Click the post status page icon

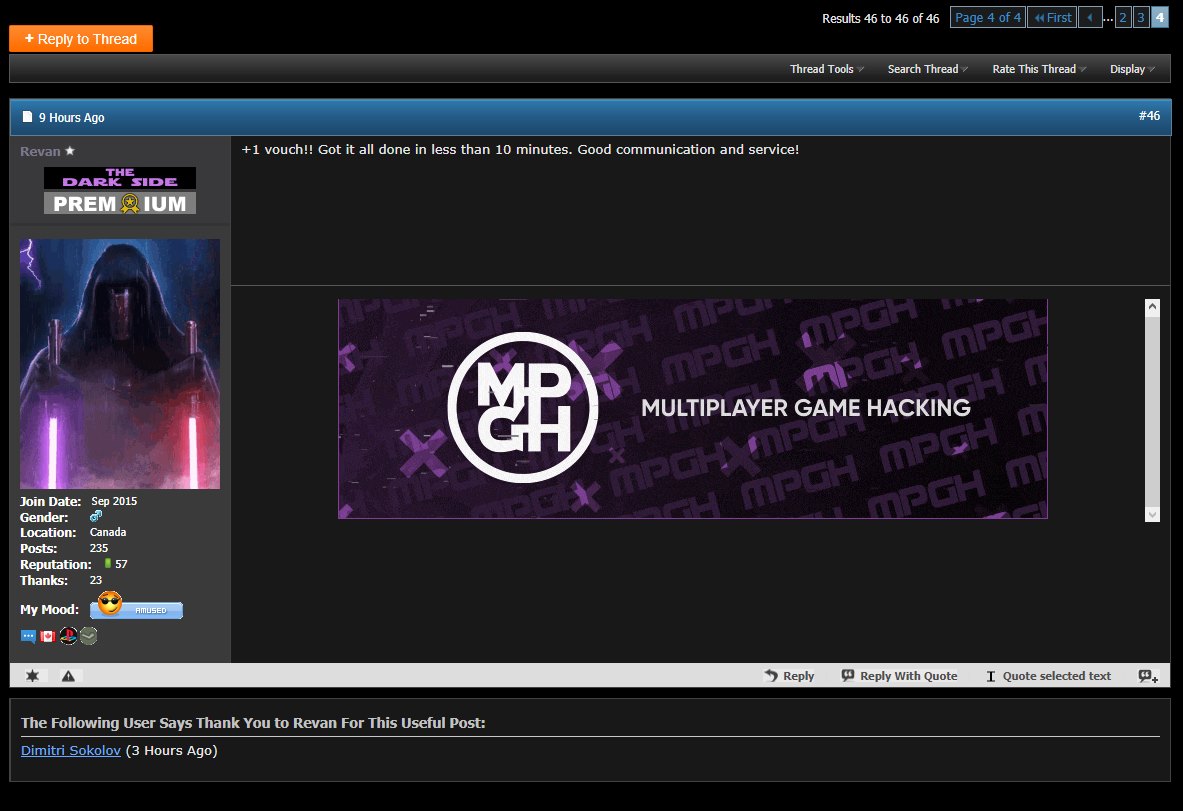coord(27,117)
